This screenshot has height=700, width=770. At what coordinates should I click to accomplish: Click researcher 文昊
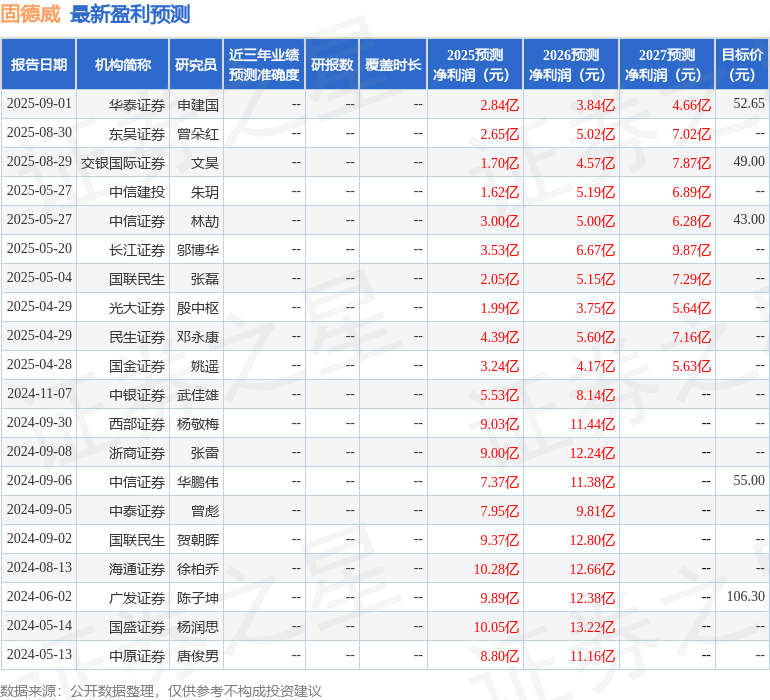tap(205, 163)
